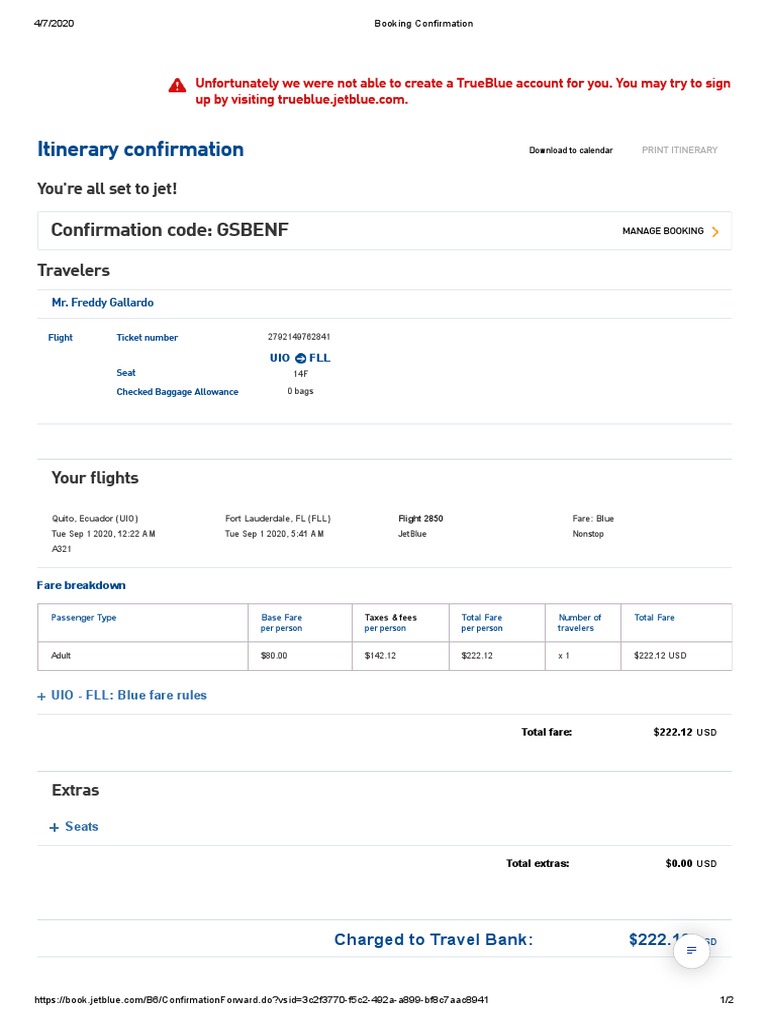Click the Print Itinerary button

click(x=680, y=150)
